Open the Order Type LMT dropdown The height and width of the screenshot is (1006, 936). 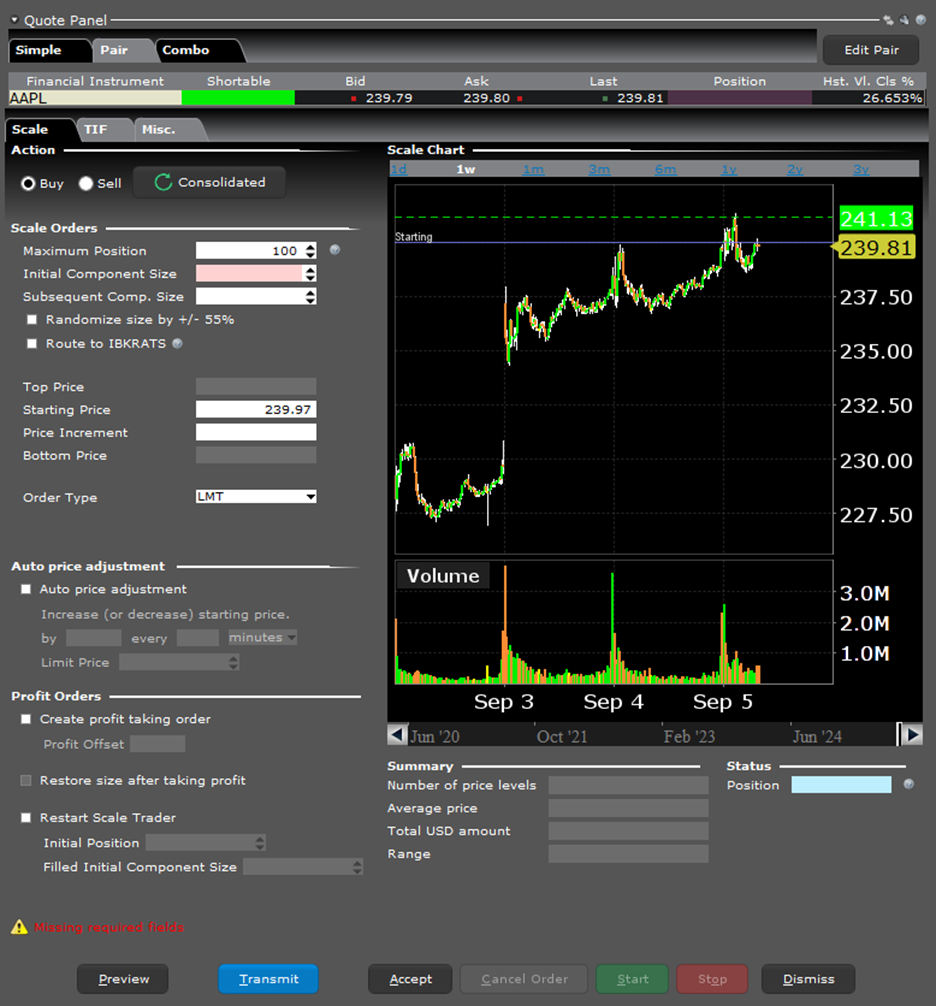click(256, 497)
